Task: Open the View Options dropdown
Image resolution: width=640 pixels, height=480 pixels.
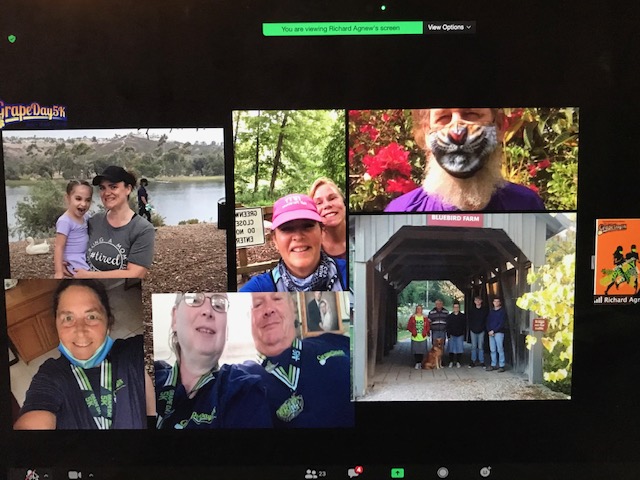Action: (x=449, y=28)
